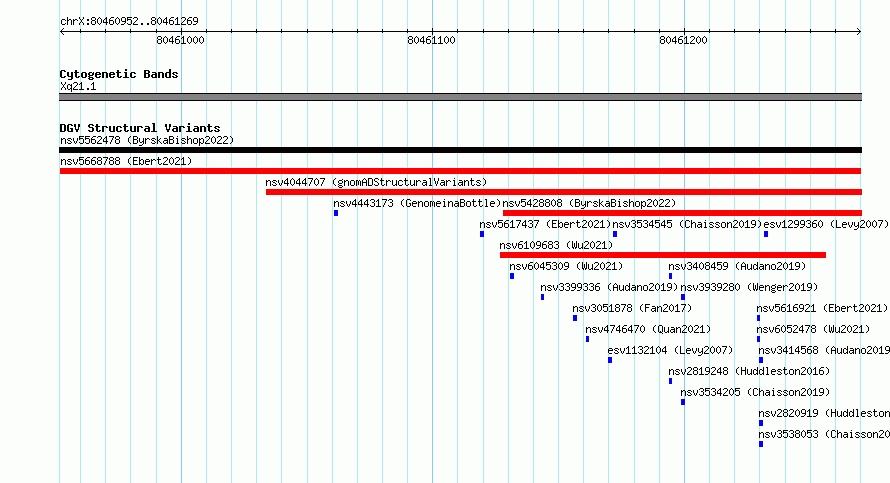Click the 80461200 ruler position label
The height and width of the screenshot is (483, 890).
point(683,40)
